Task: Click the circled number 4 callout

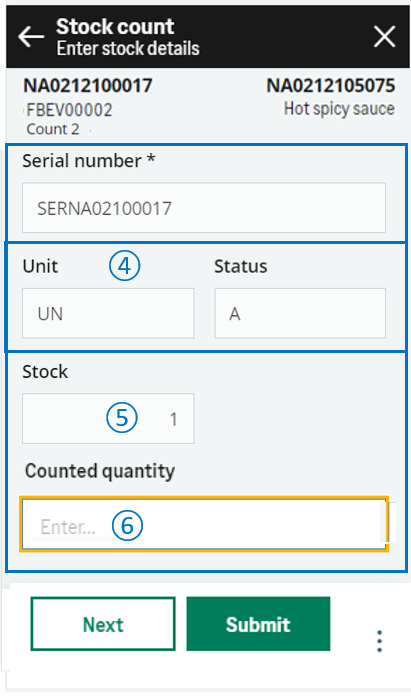Action: [124, 266]
